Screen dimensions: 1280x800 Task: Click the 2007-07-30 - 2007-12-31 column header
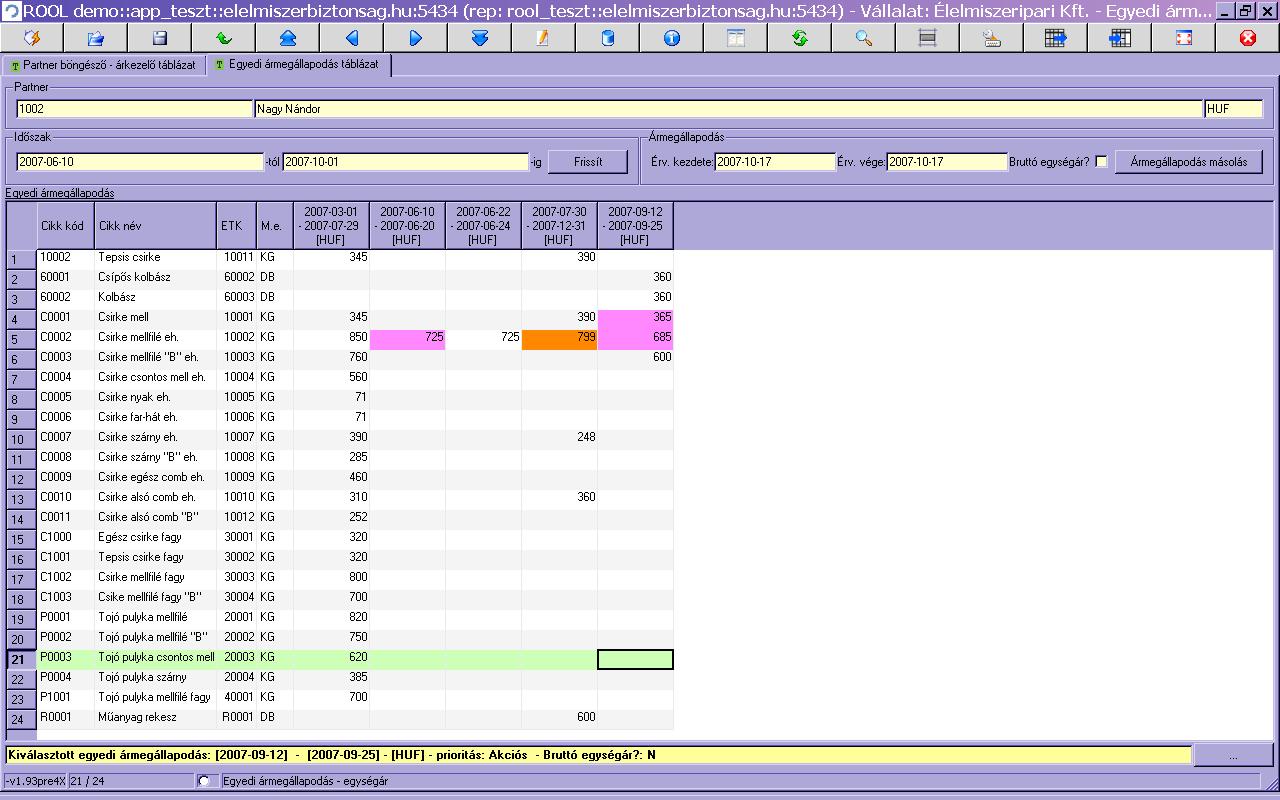click(x=559, y=226)
